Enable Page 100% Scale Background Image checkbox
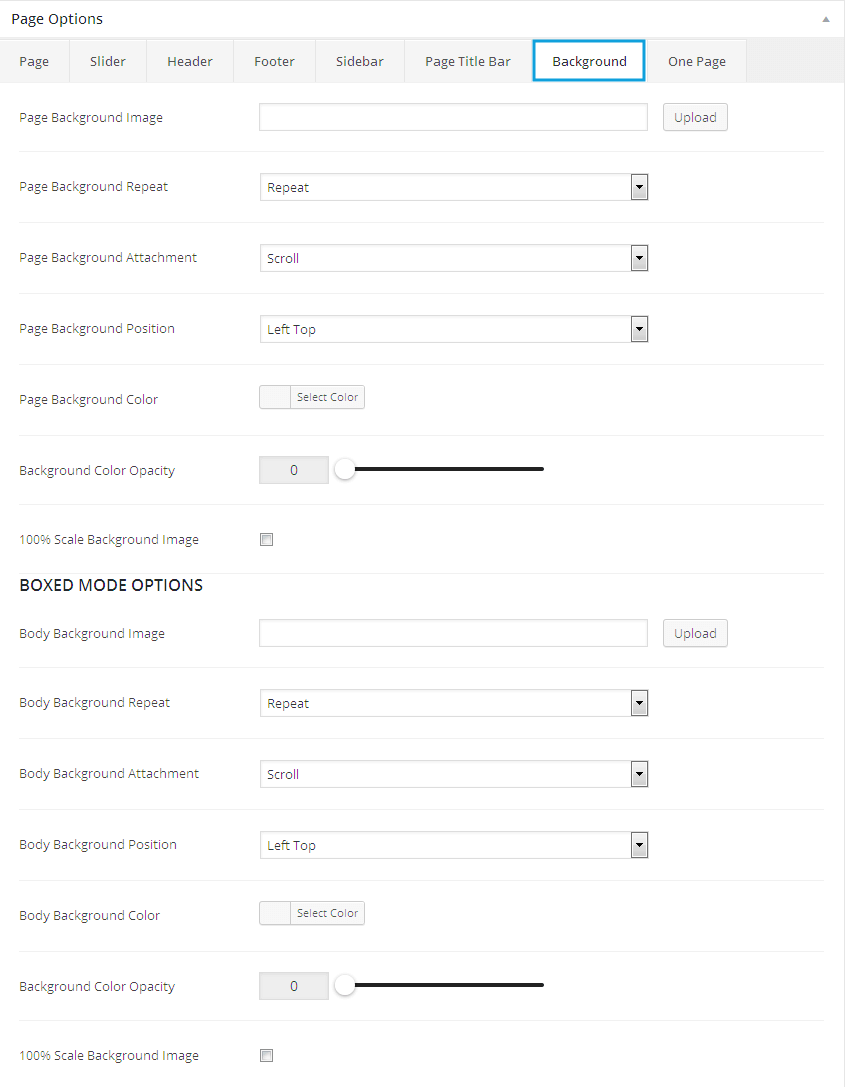845x1087 pixels. [x=266, y=540]
